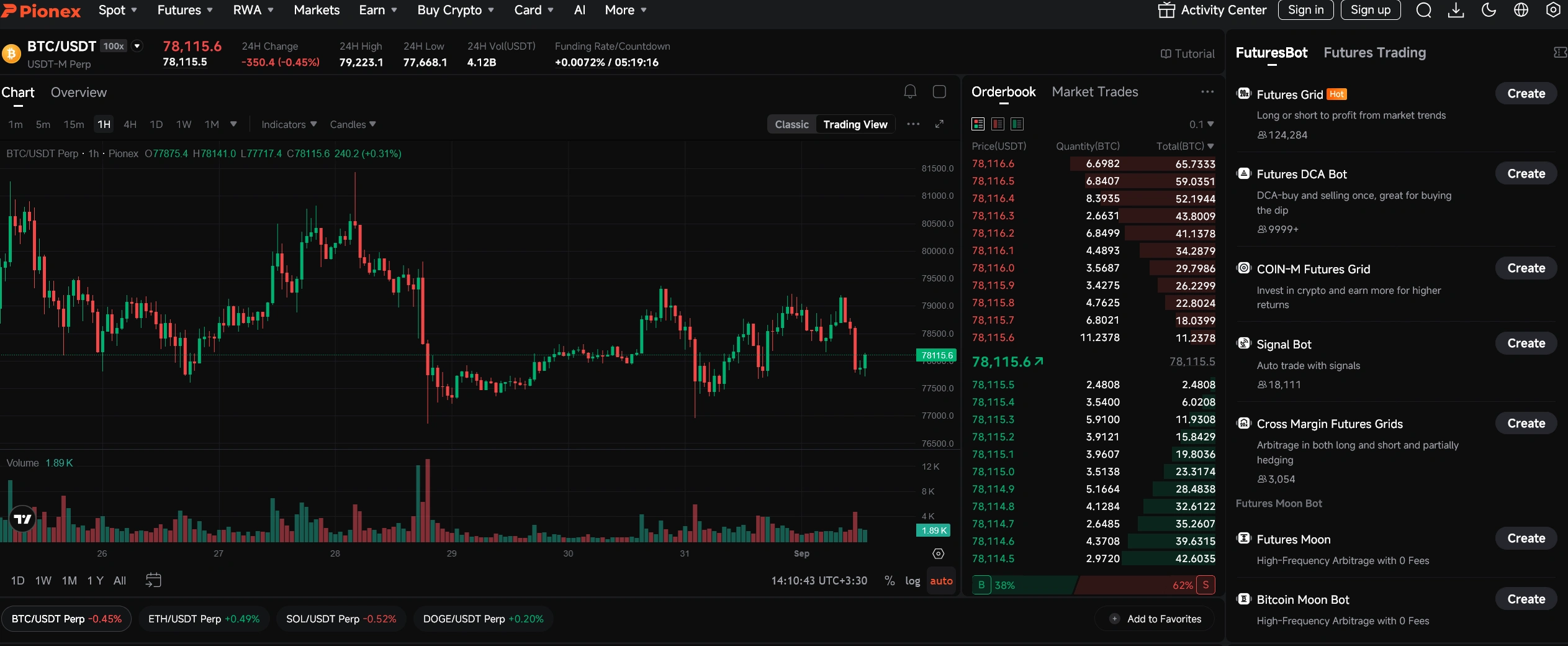Click the Signal Bot icon
Screen dimensions: 1568x646
pyautogui.click(x=1244, y=343)
